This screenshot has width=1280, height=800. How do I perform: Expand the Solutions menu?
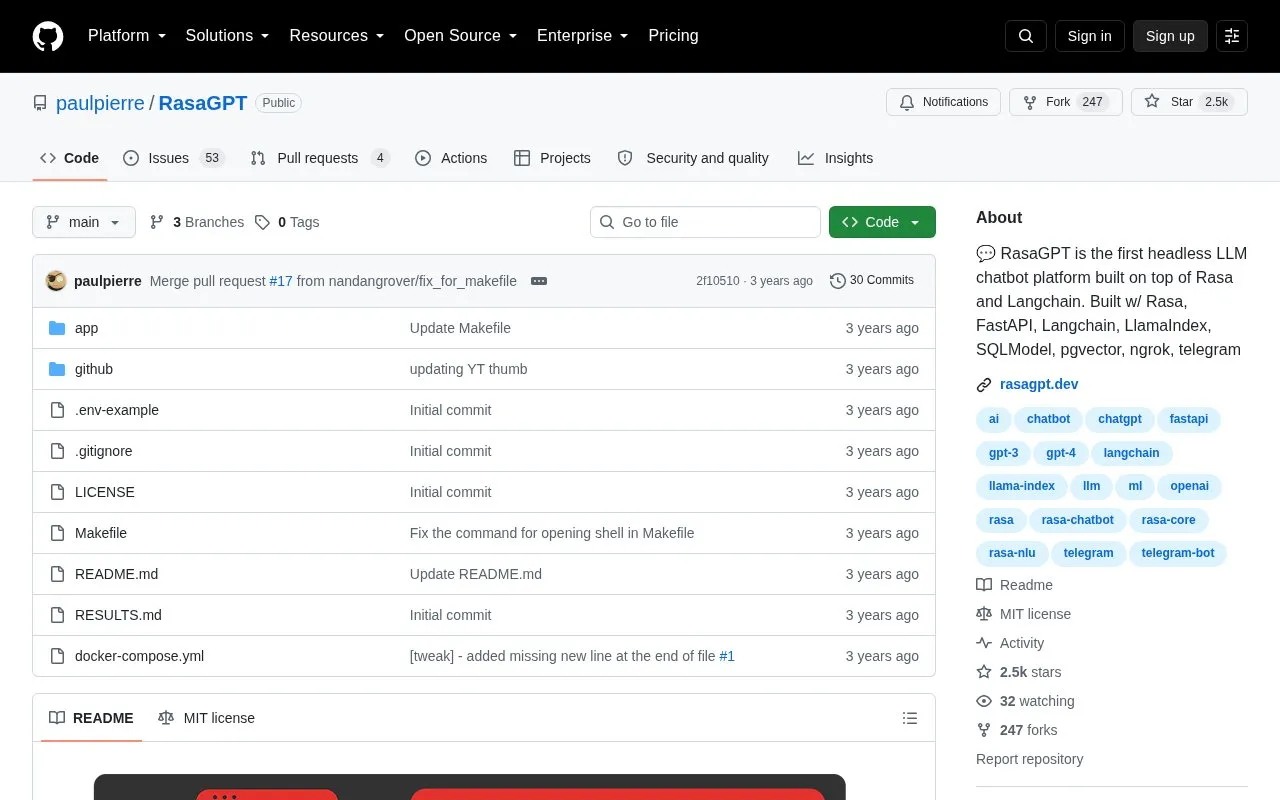click(x=228, y=36)
